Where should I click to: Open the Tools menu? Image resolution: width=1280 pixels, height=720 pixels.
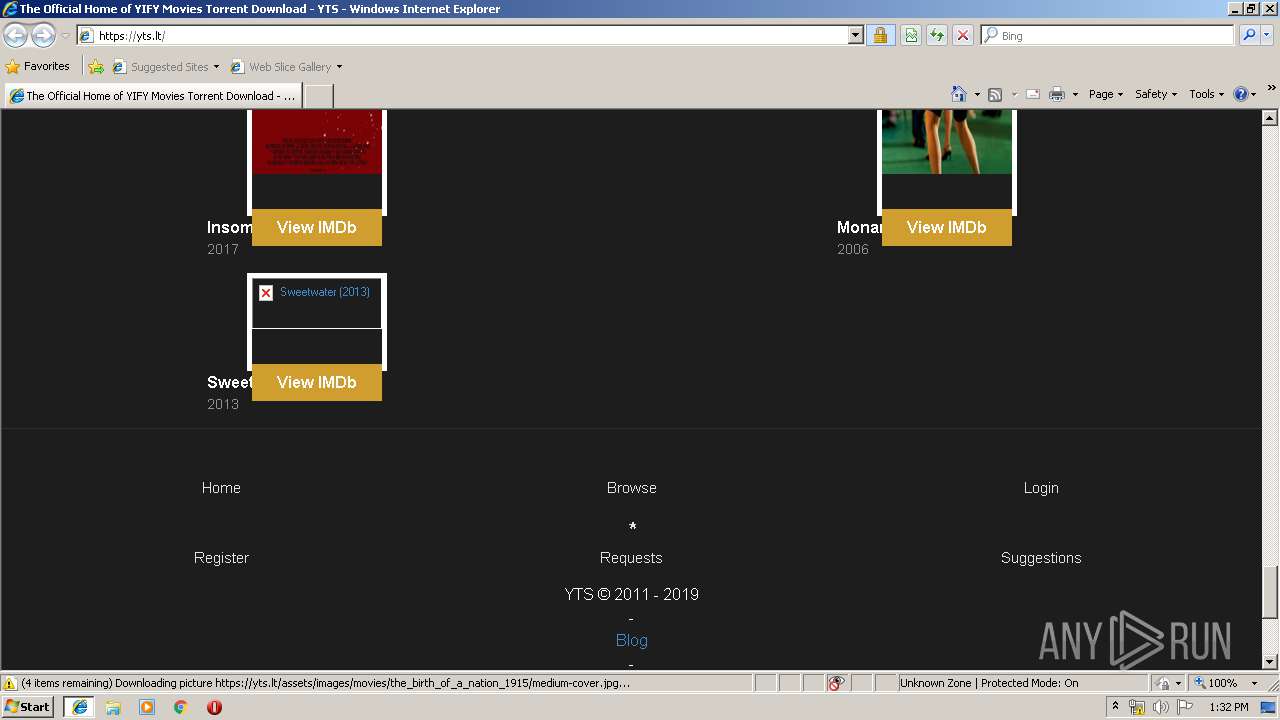(1206, 94)
